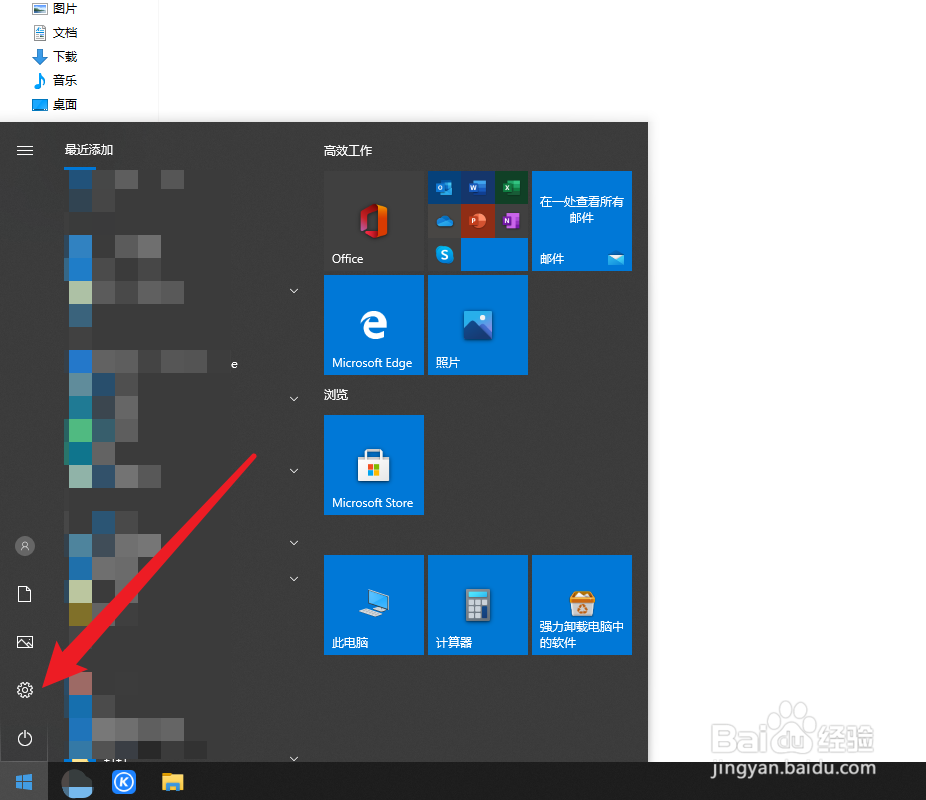Open the Photos tile
Image resolution: width=926 pixels, height=800 pixels.
[478, 325]
